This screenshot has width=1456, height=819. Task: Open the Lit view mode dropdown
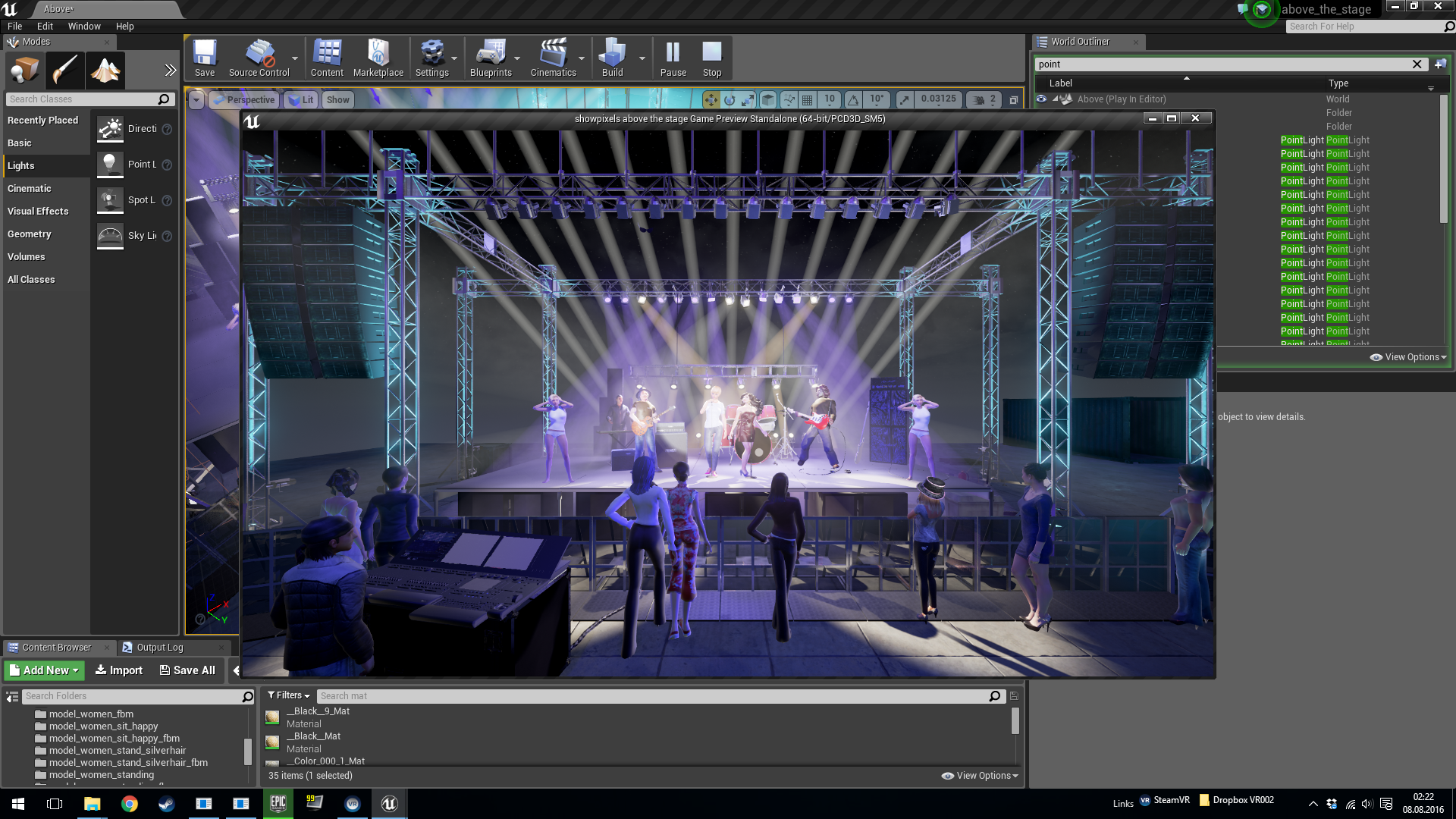(x=302, y=100)
